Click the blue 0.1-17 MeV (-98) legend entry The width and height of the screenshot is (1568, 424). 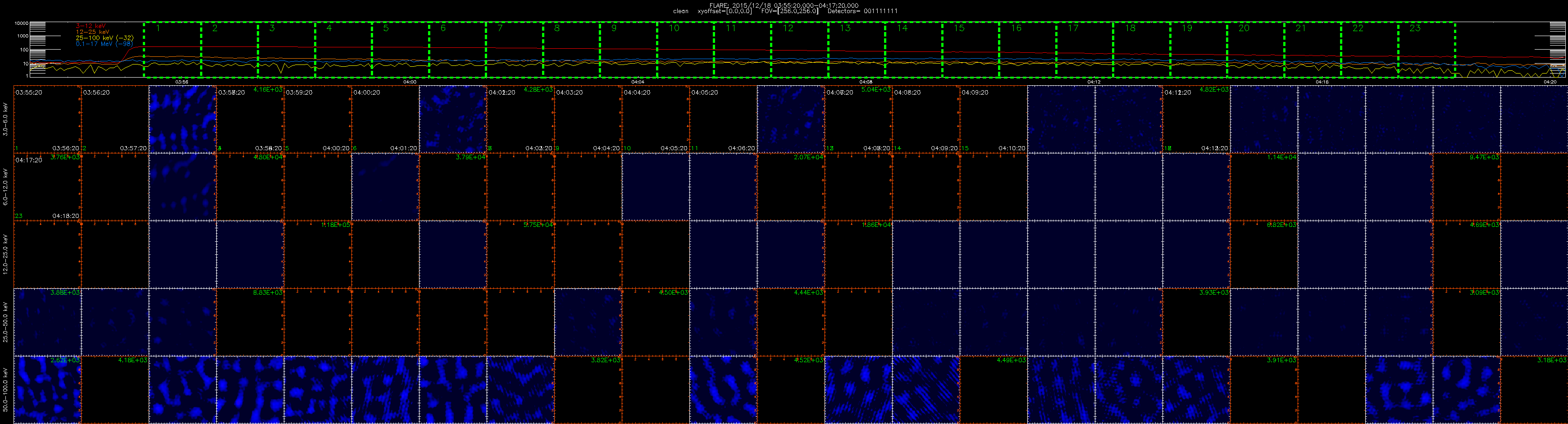(104, 44)
